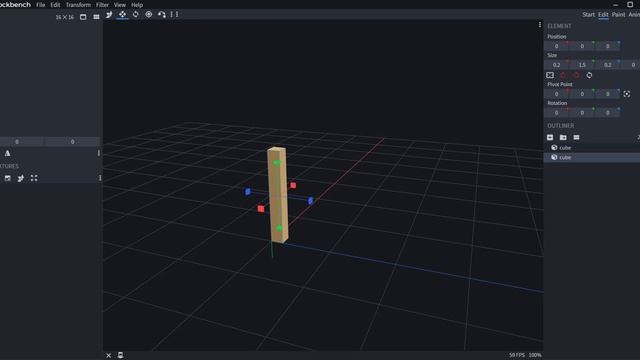Viewport: 640px width, 360px height.
Task: Click the Size Y field showing 1.5
Action: 582,65
